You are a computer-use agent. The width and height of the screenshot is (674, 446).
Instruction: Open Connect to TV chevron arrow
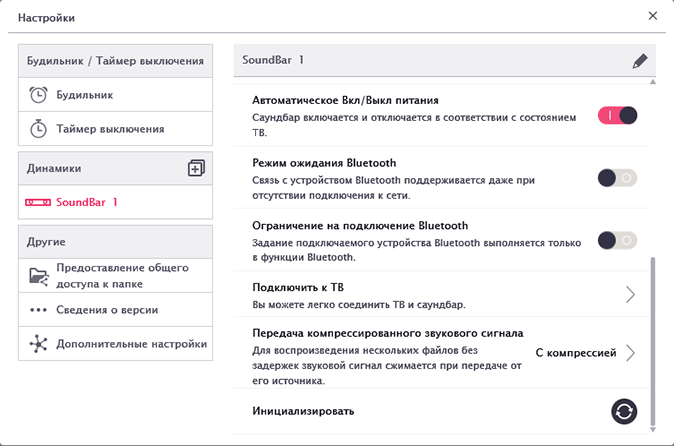coord(630,294)
